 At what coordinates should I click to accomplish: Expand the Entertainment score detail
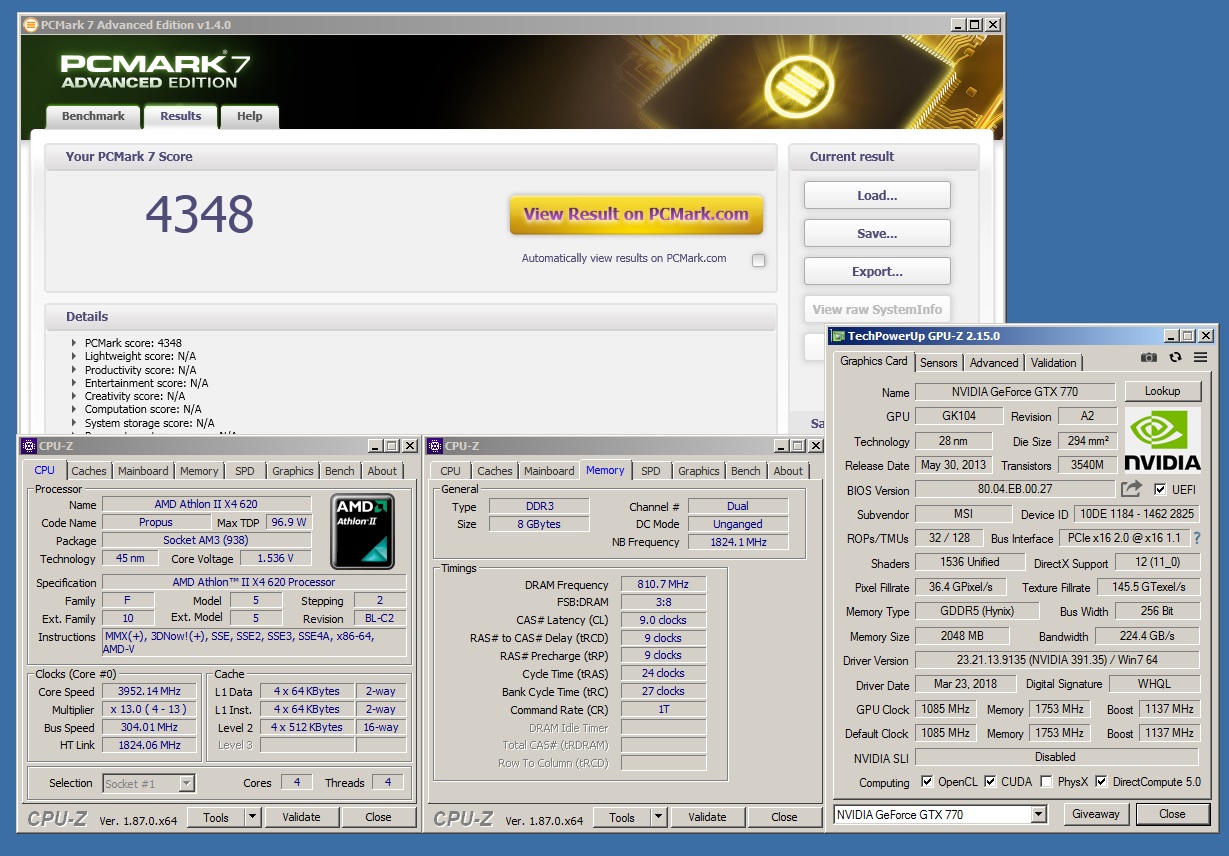pyautogui.click(x=74, y=383)
